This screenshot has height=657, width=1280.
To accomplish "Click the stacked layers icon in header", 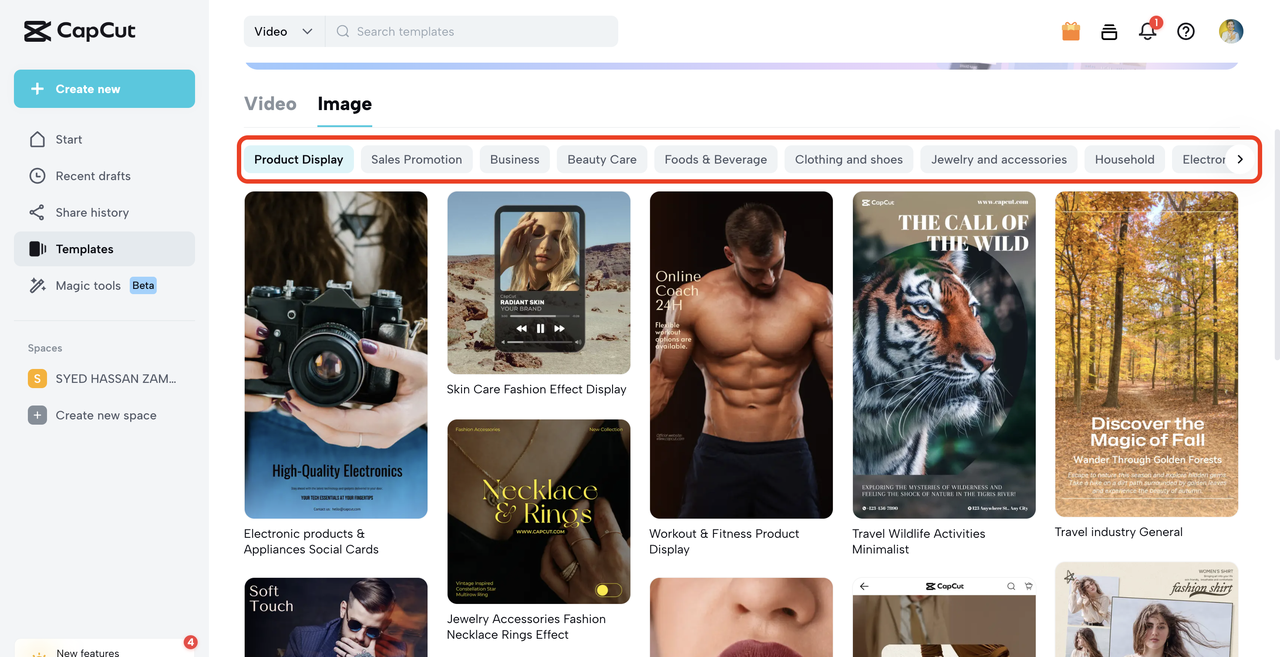I will coord(1109,31).
